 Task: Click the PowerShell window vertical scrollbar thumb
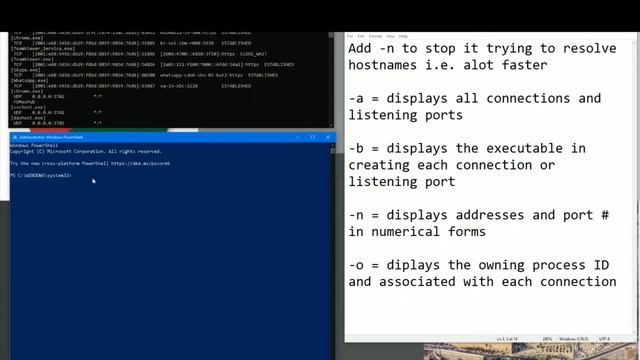[x=333, y=151]
